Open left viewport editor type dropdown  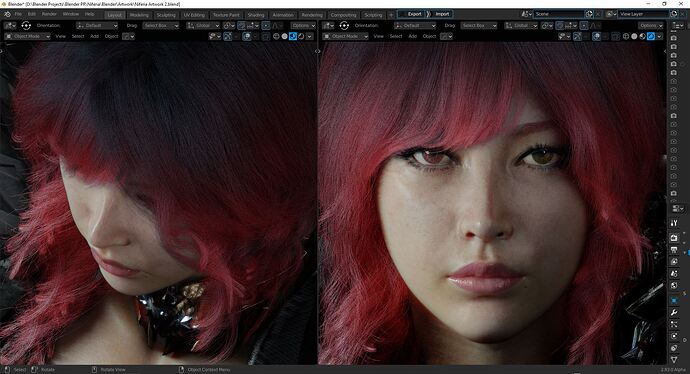pos(10,26)
